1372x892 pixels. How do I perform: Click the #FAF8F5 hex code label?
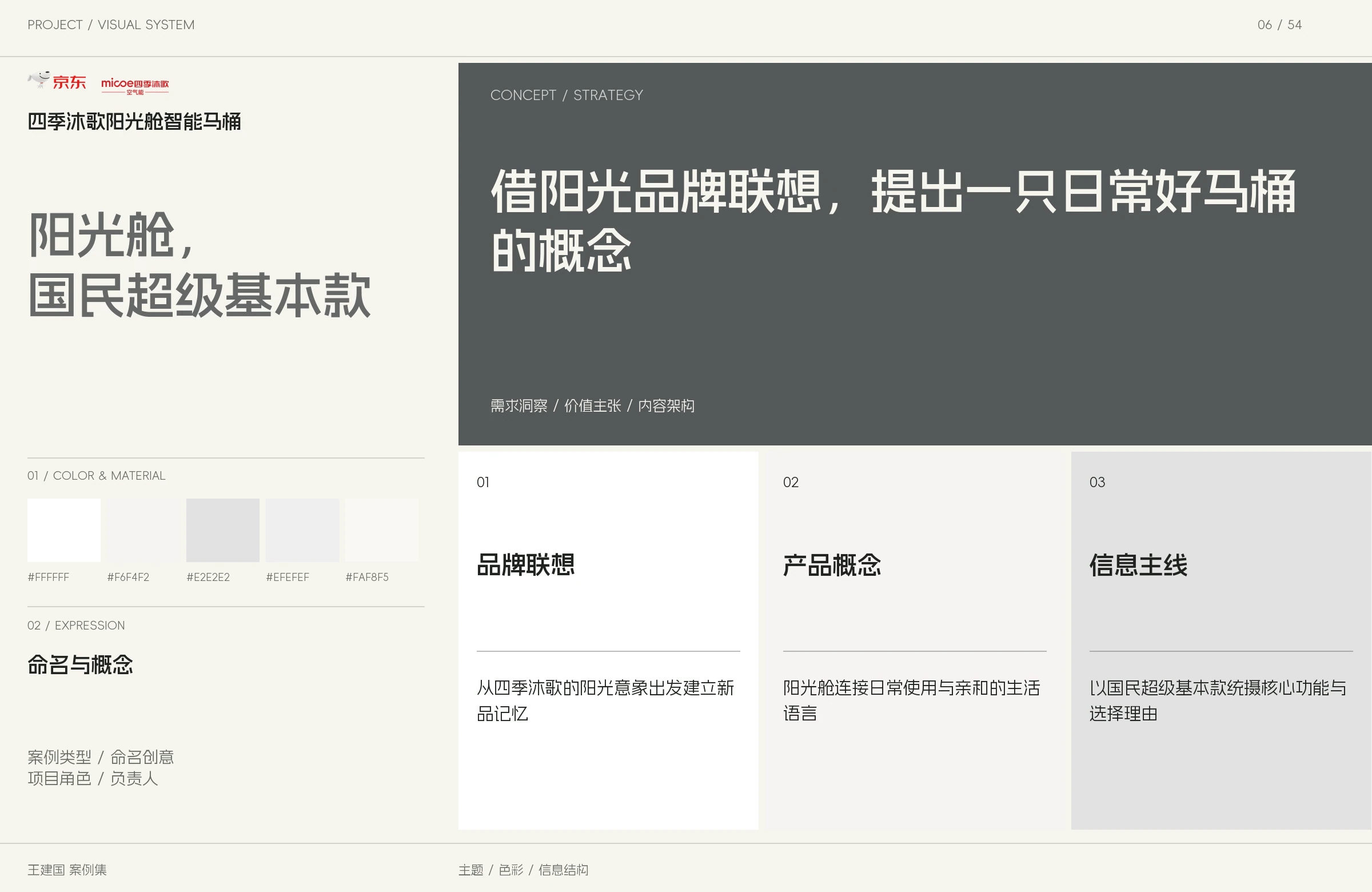click(367, 577)
